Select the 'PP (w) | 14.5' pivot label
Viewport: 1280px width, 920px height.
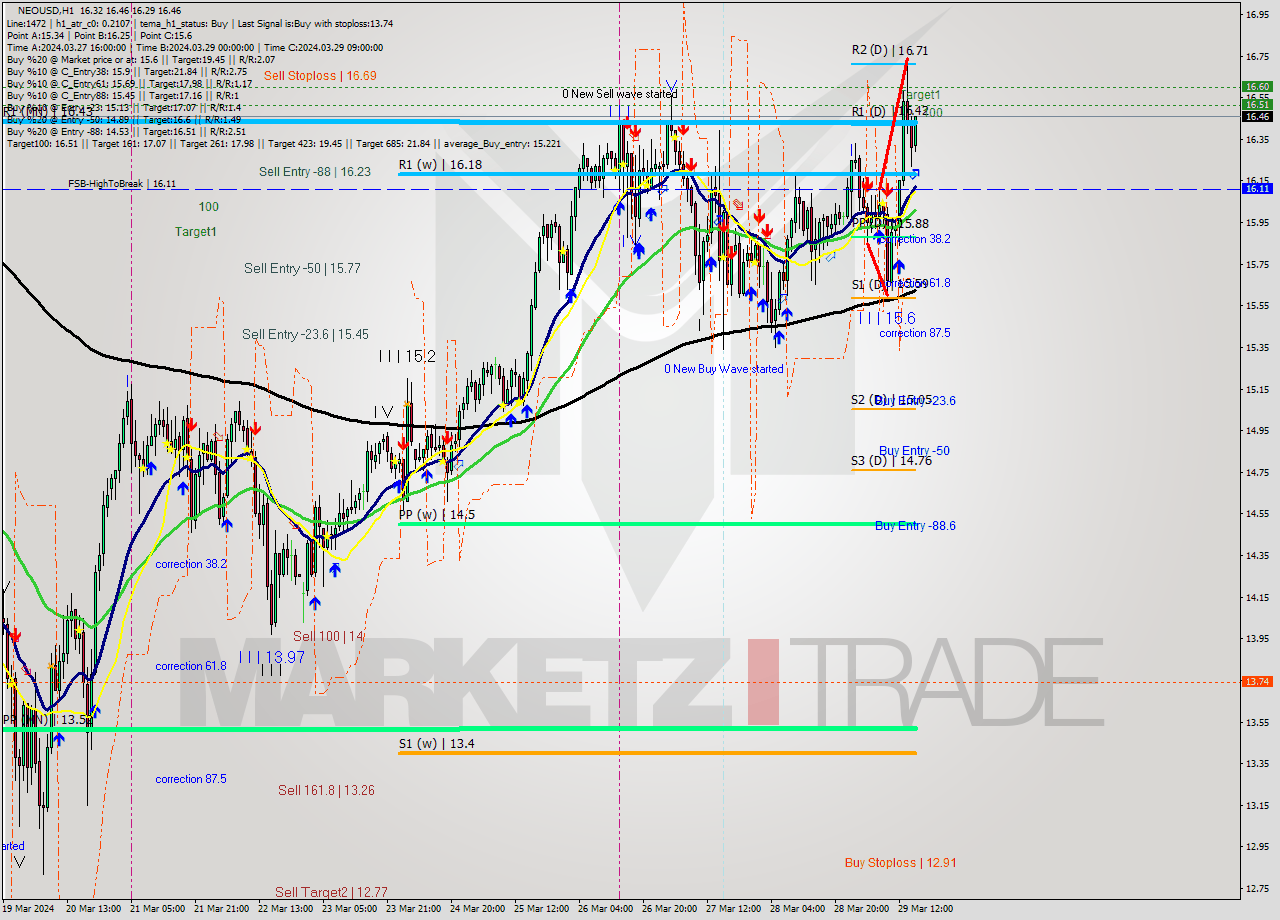[437, 515]
